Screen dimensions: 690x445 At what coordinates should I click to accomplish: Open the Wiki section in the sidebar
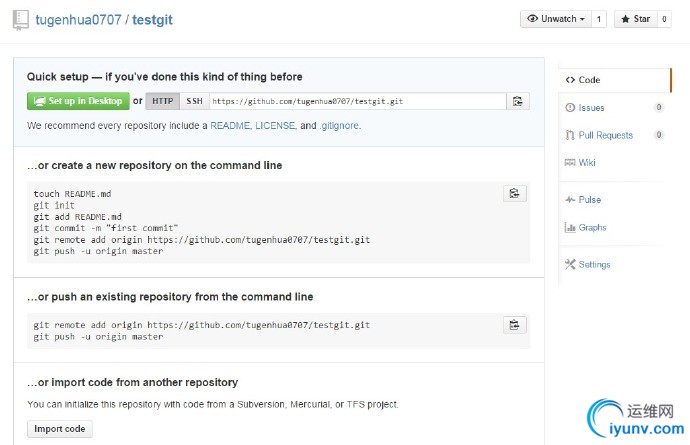(587, 162)
